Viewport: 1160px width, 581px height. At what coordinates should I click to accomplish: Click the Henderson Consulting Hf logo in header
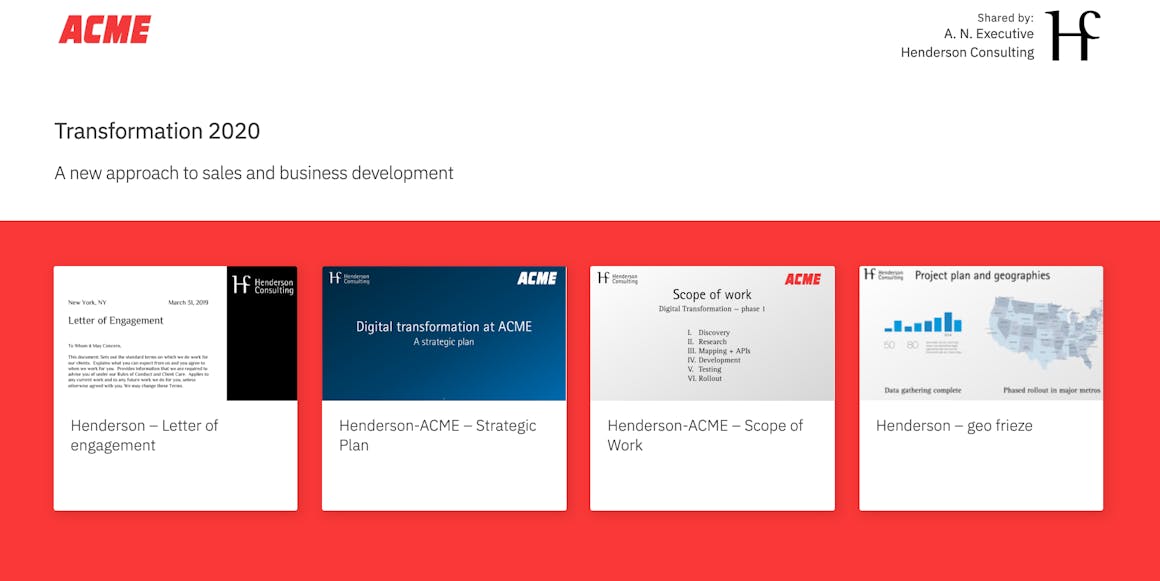(x=1073, y=35)
